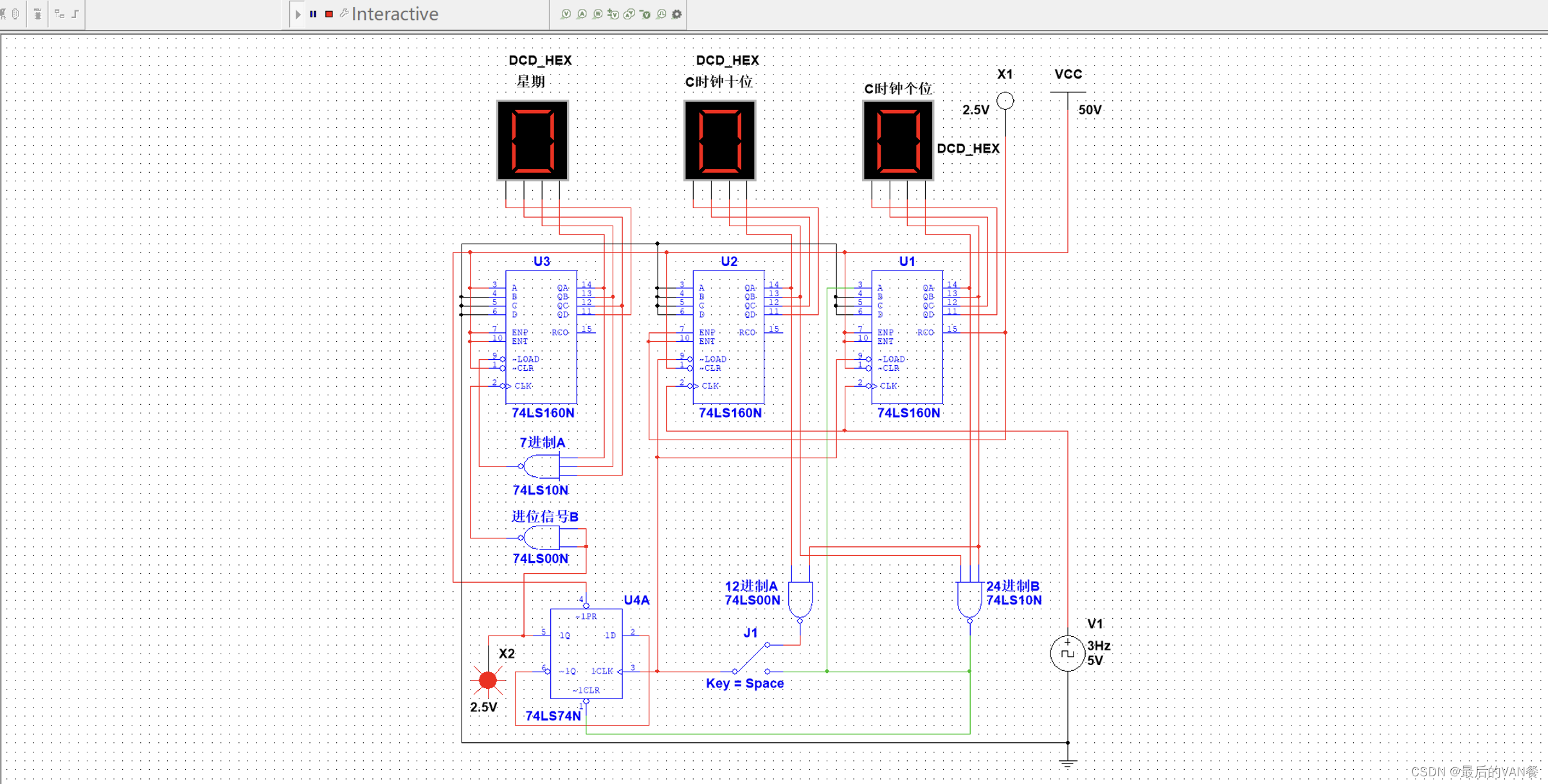Open probe settings gear icon
This screenshot has height=784, width=1548.
(x=677, y=14)
